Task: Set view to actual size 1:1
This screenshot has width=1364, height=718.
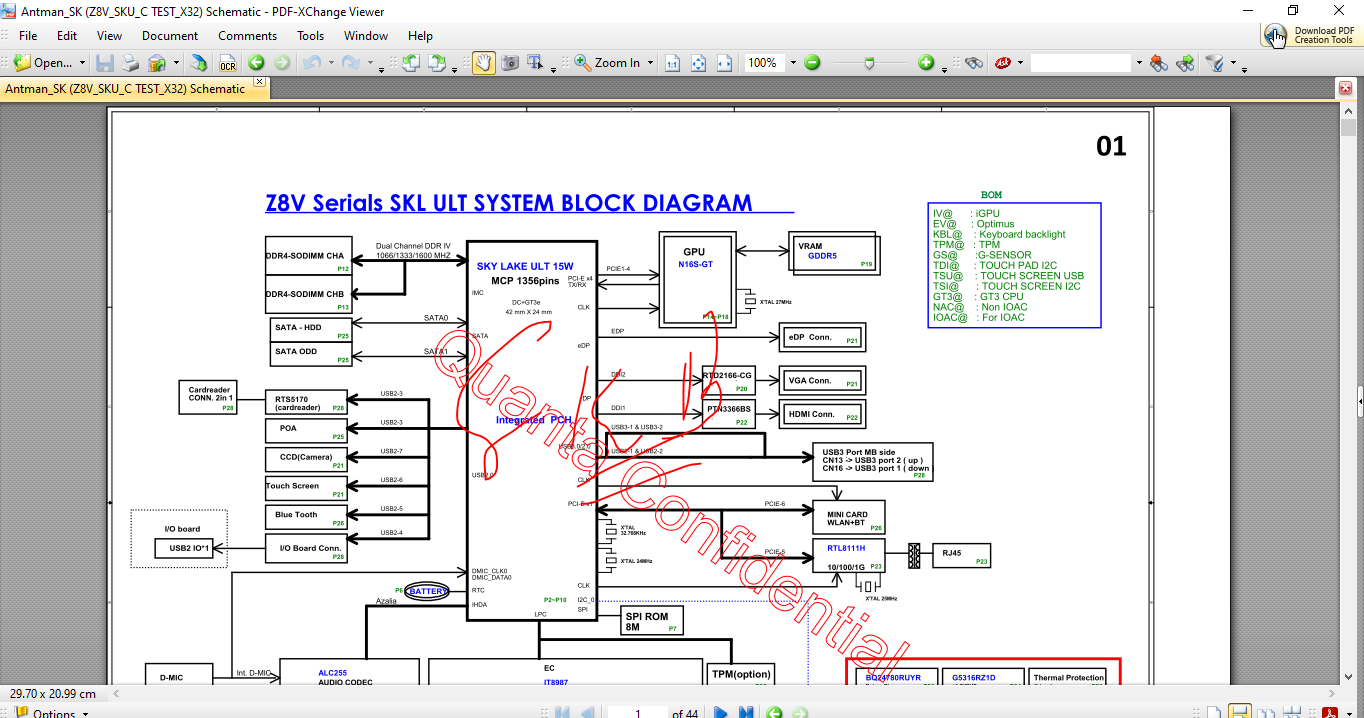Action: click(x=673, y=63)
